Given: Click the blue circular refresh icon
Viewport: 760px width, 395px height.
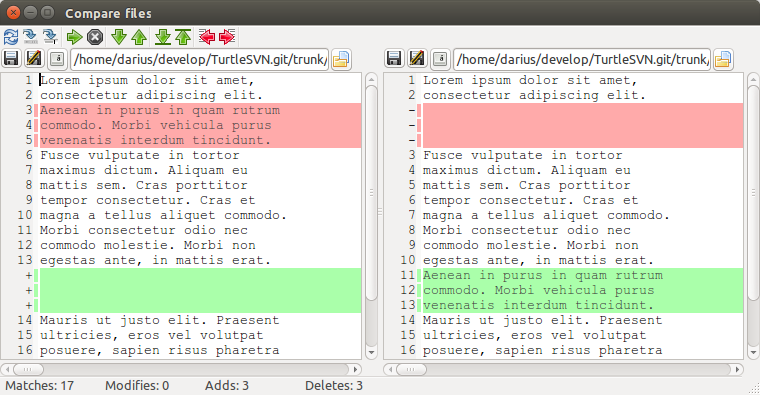Looking at the screenshot, I should tap(11, 37).
